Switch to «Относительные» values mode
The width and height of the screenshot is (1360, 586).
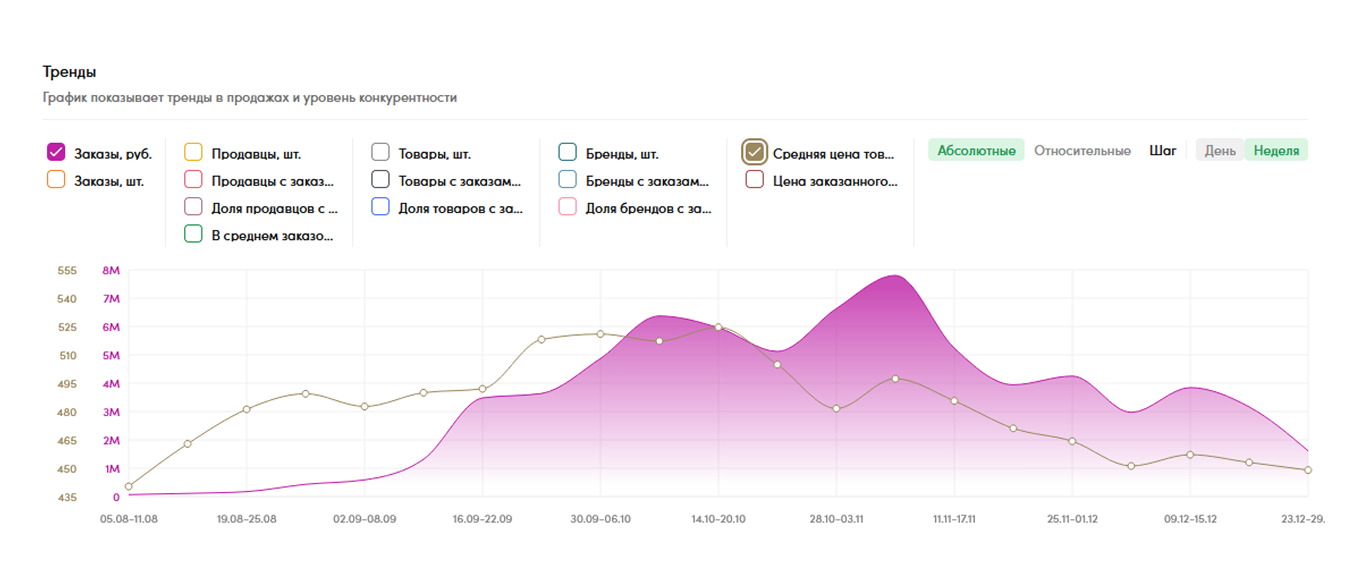[x=1082, y=151]
